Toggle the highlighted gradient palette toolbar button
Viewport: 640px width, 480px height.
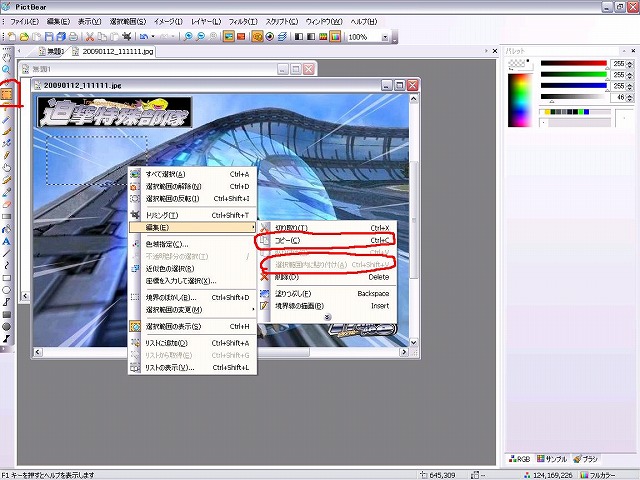tap(335, 37)
